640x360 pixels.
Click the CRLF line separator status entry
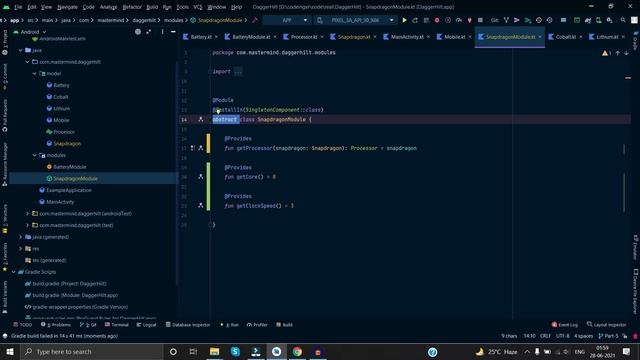pyautogui.click(x=545, y=336)
